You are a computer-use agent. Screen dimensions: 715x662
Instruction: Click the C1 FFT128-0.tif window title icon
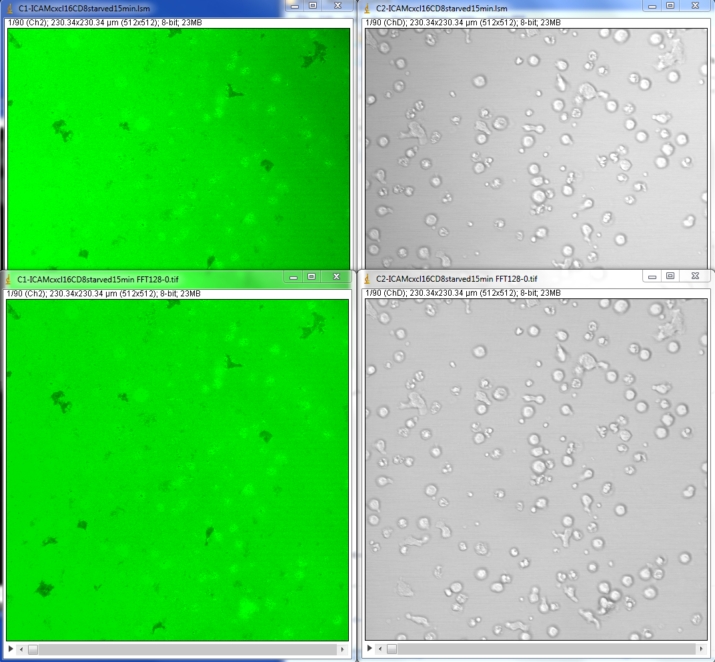click(9, 277)
